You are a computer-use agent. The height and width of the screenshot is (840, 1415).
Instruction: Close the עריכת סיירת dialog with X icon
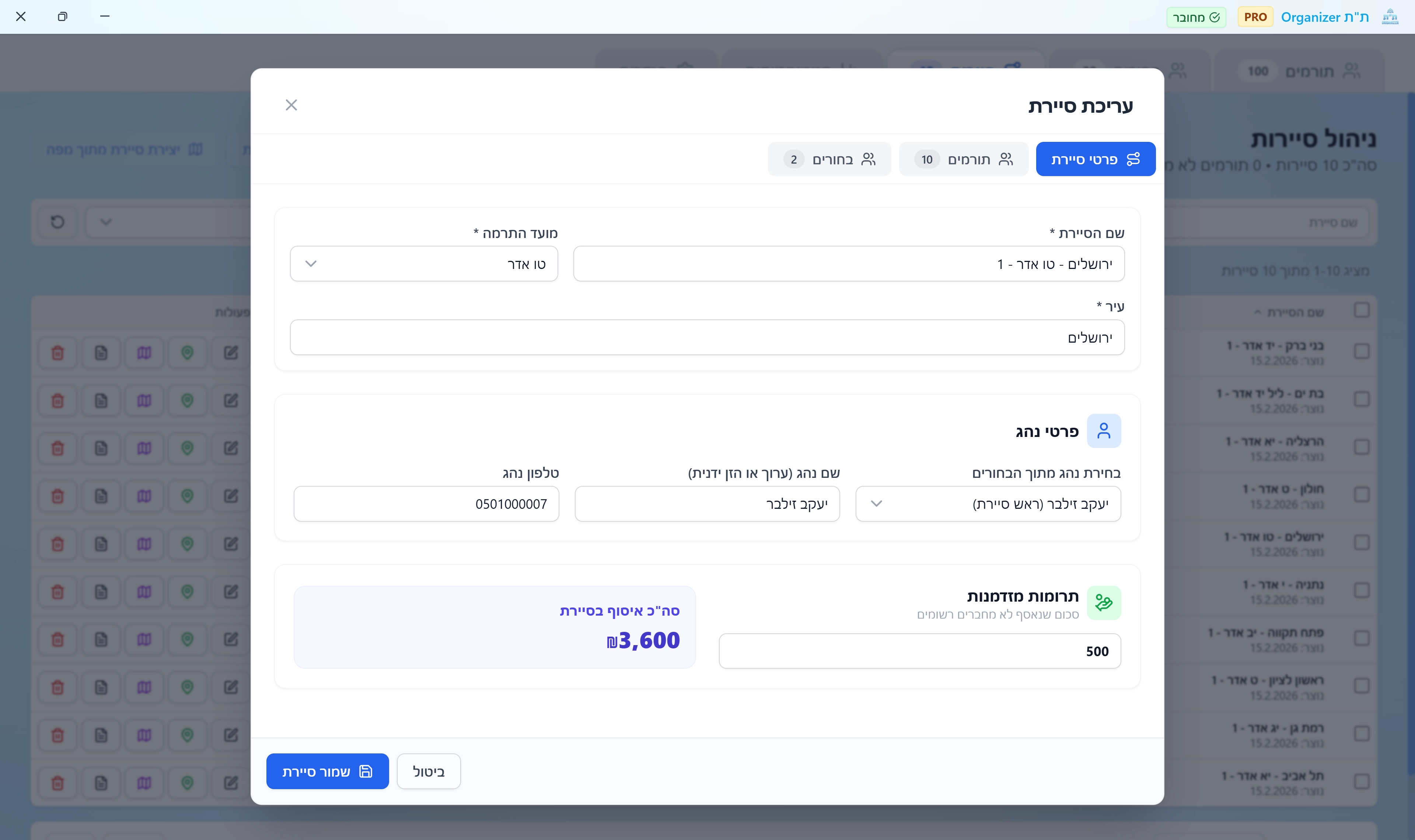291,105
